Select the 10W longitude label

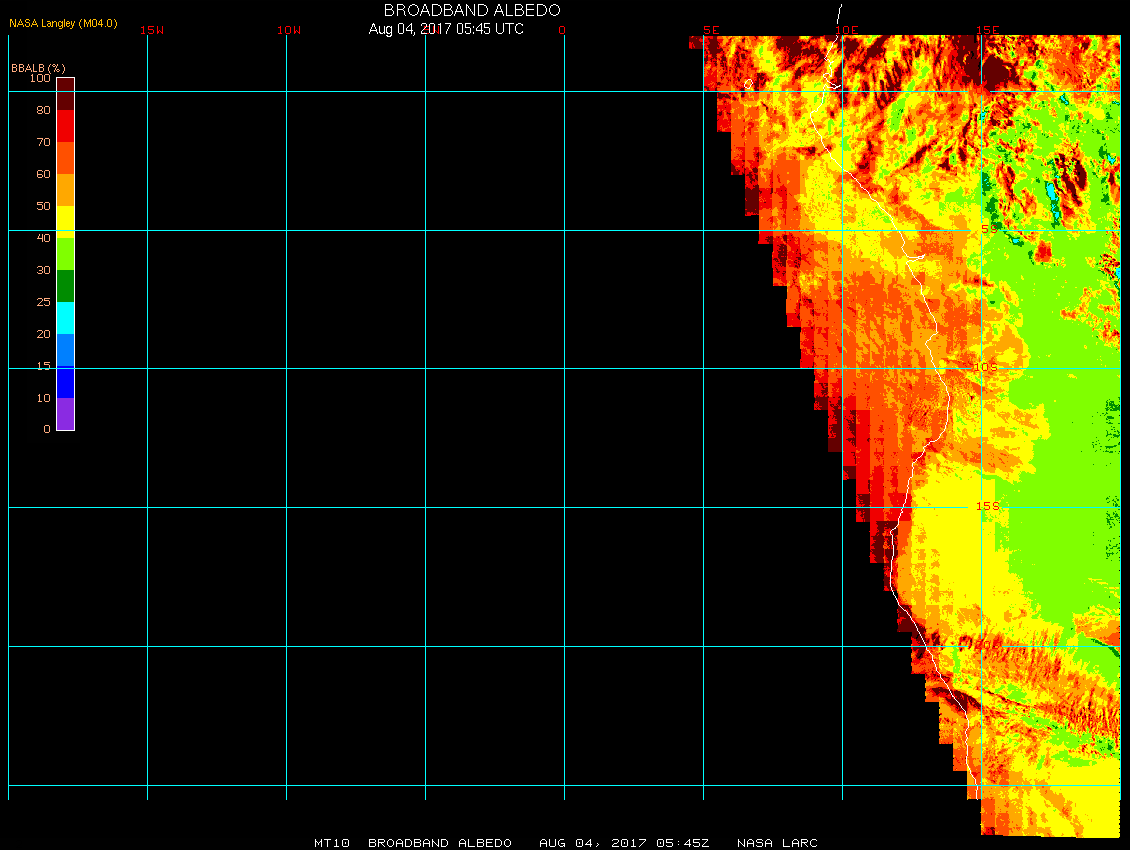point(289,30)
